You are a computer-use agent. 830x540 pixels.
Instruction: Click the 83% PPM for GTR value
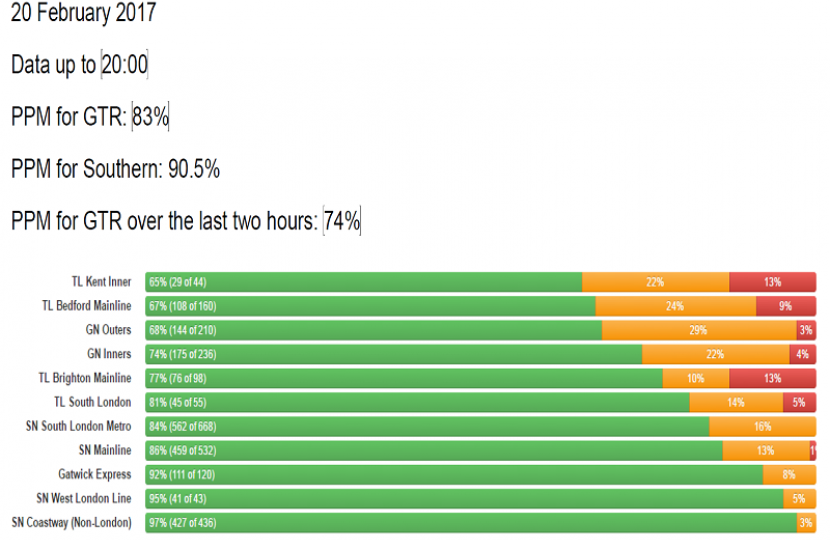(x=150, y=117)
